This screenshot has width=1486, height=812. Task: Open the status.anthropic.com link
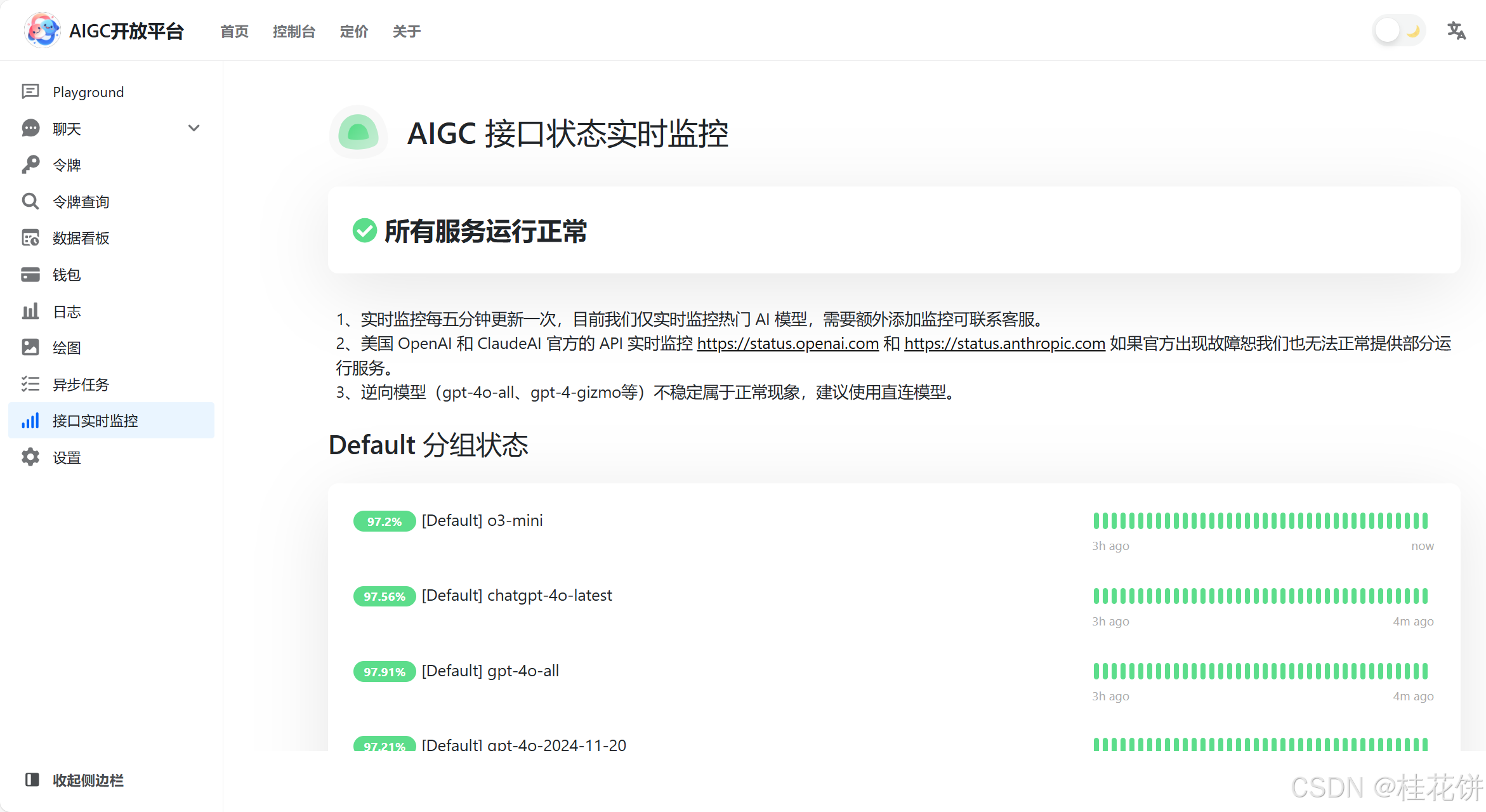coord(1004,343)
